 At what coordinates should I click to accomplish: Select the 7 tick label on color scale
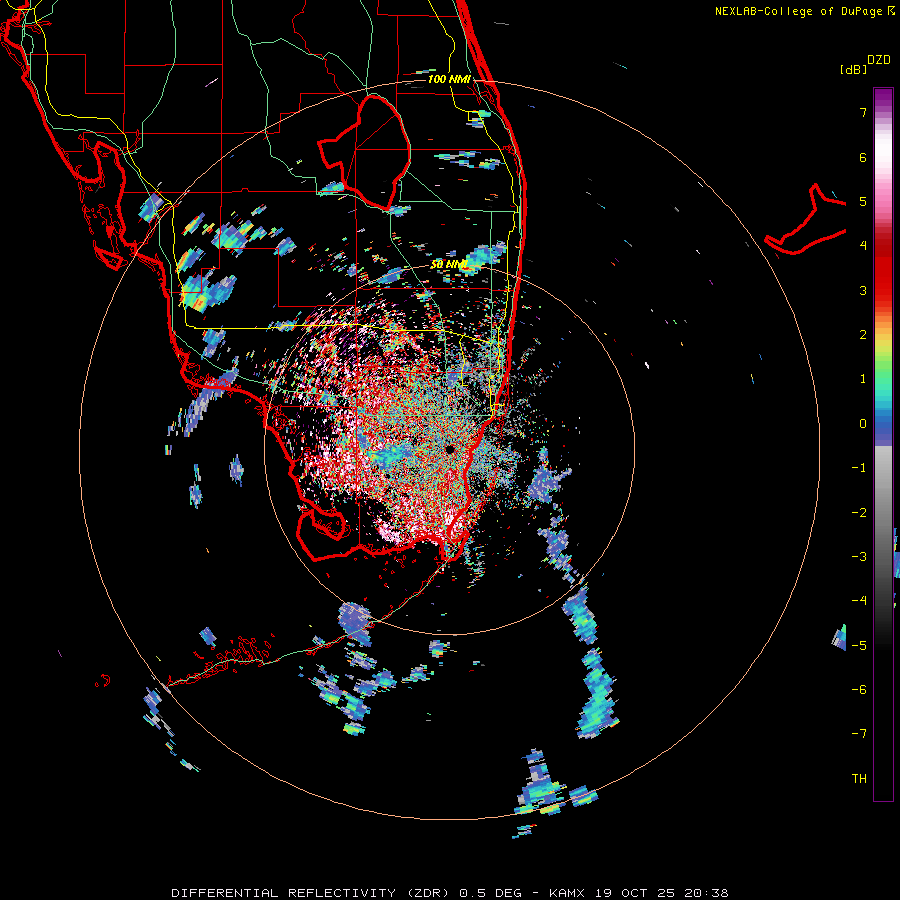point(863,112)
